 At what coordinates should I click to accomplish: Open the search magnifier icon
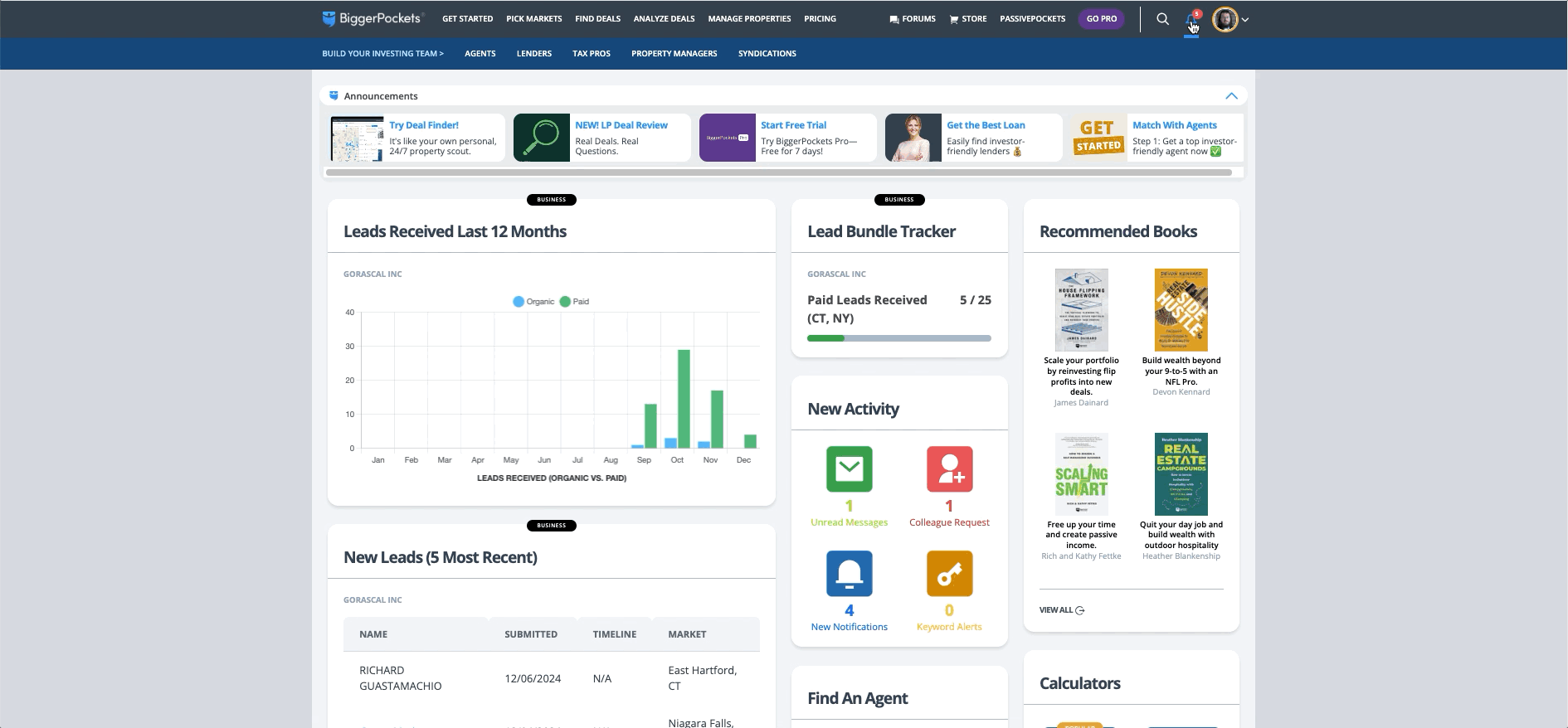pyautogui.click(x=1162, y=19)
